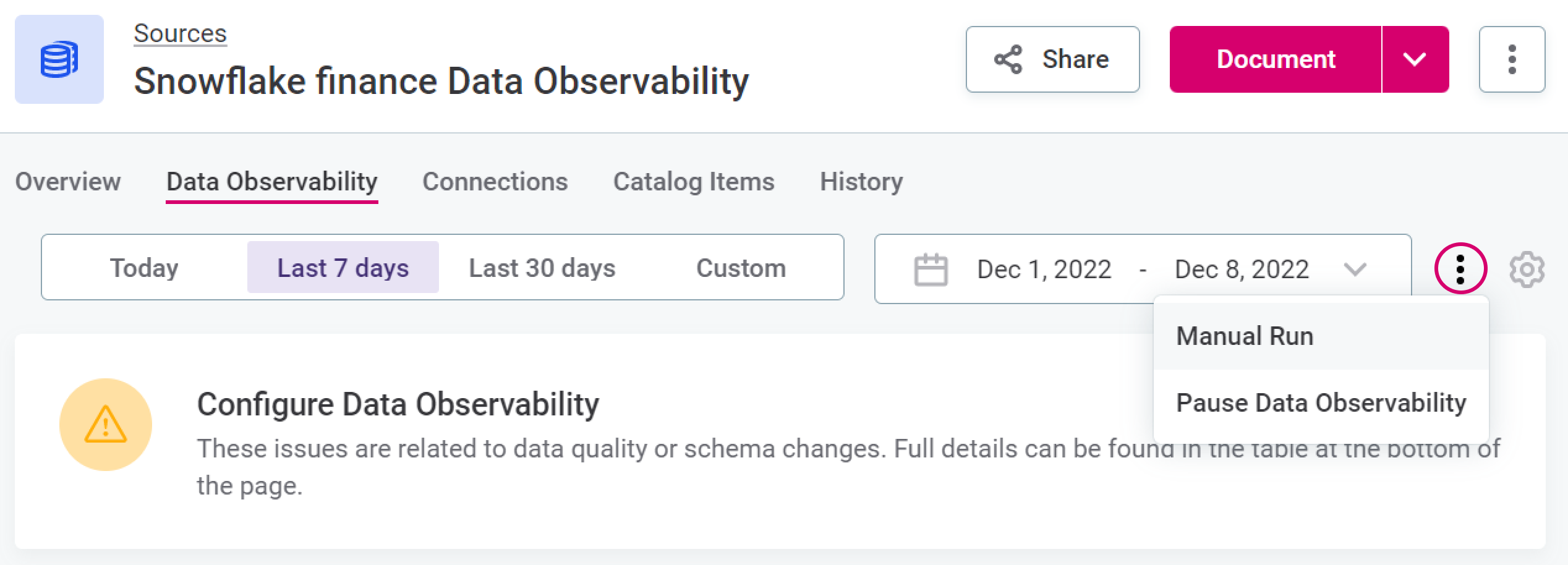The height and width of the screenshot is (565, 1568).
Task: Click the circled three-dot actions icon
Action: 1460,269
